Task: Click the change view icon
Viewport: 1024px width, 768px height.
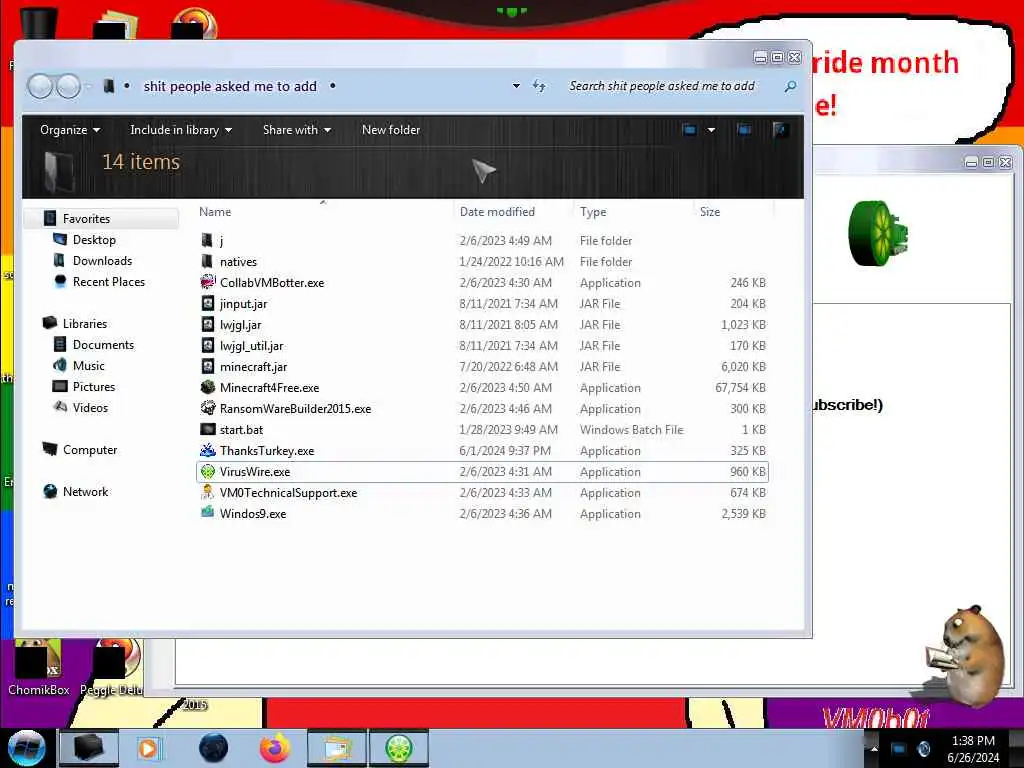Action: click(x=689, y=129)
